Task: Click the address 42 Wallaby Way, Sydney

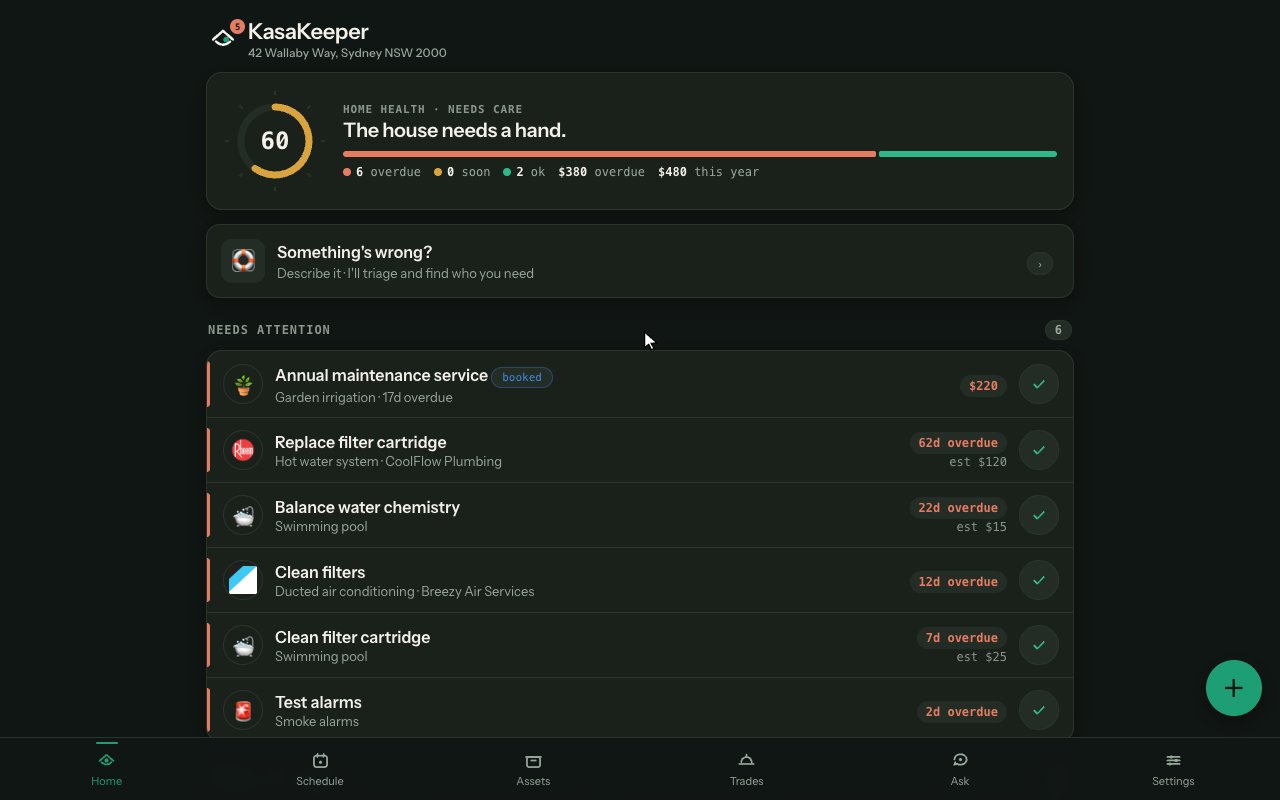Action: pos(347,53)
